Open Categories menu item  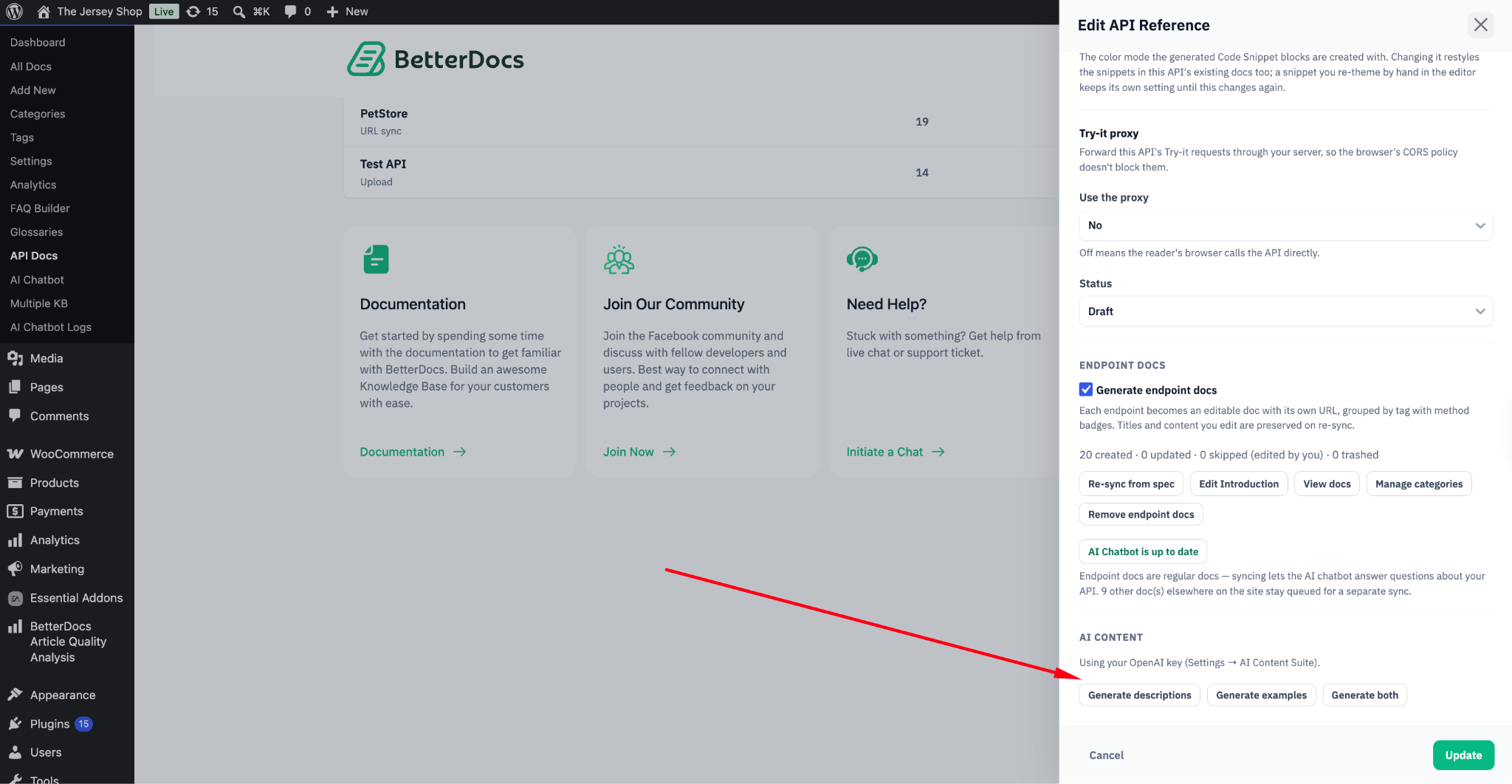click(x=38, y=114)
